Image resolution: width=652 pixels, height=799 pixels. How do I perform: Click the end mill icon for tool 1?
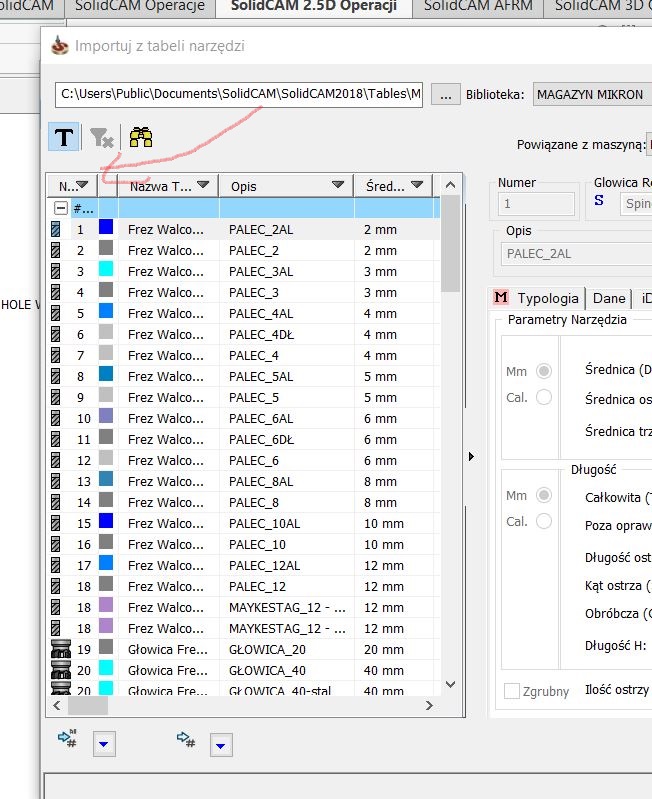(x=56, y=229)
